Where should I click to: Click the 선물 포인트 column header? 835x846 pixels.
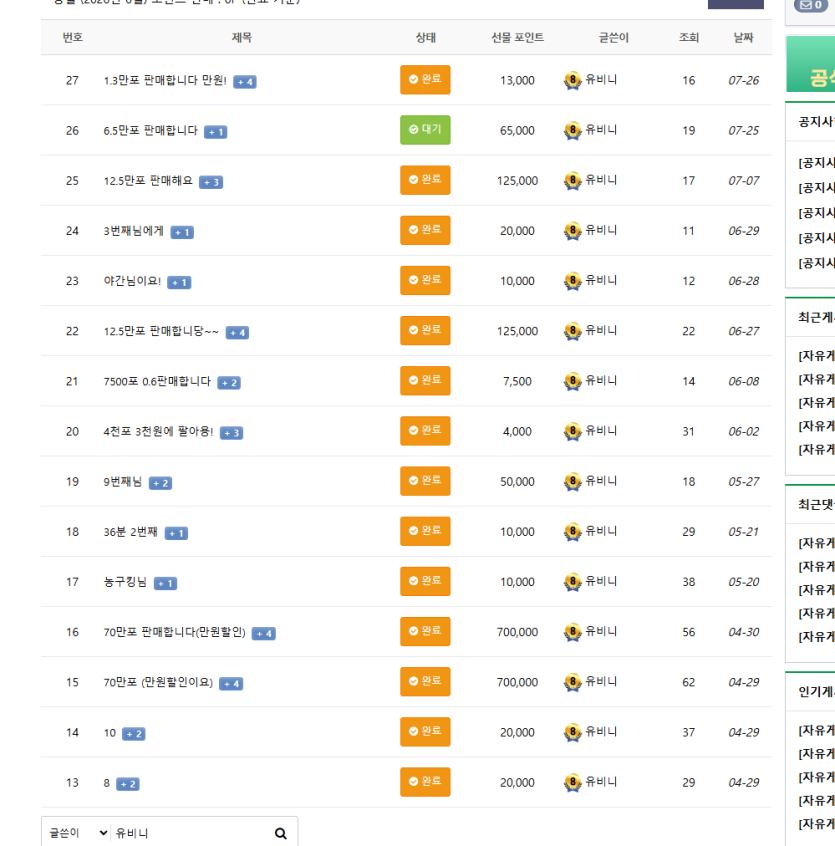tap(517, 38)
